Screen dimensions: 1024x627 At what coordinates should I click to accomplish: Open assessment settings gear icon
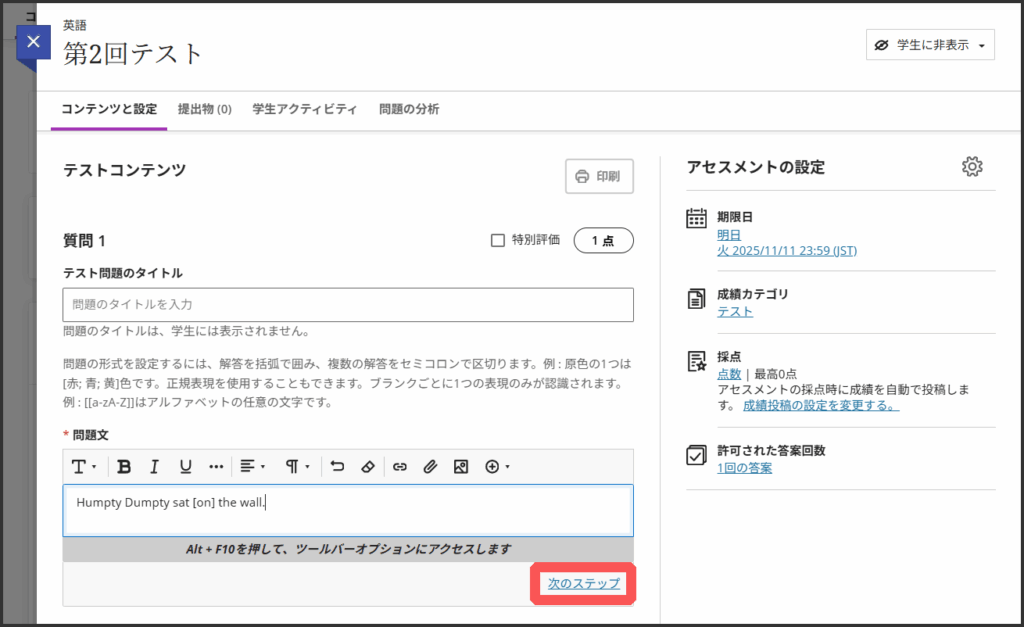pos(971,167)
